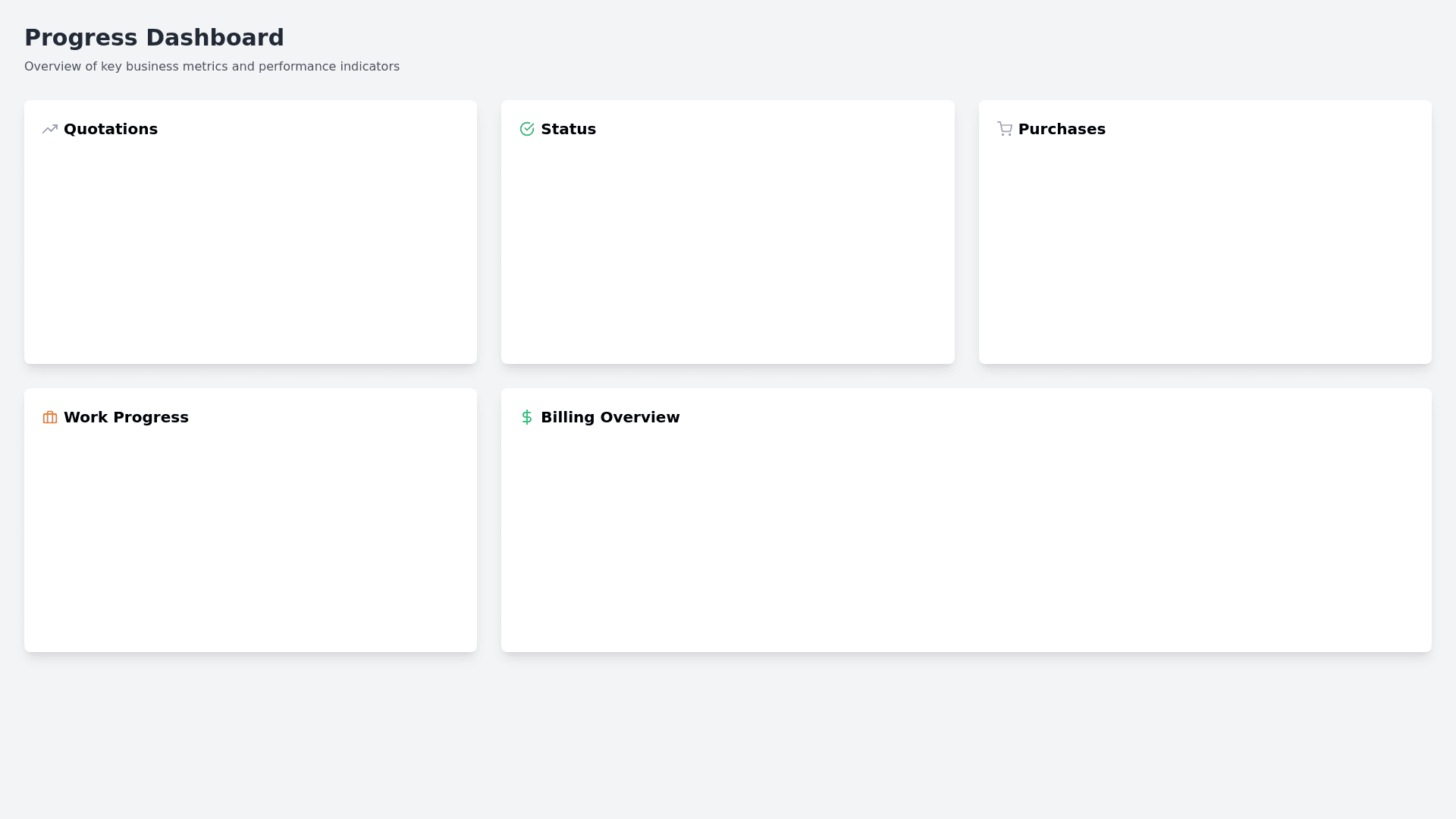
Task: Click the orange briefcase Work Progress icon
Action: [x=50, y=417]
